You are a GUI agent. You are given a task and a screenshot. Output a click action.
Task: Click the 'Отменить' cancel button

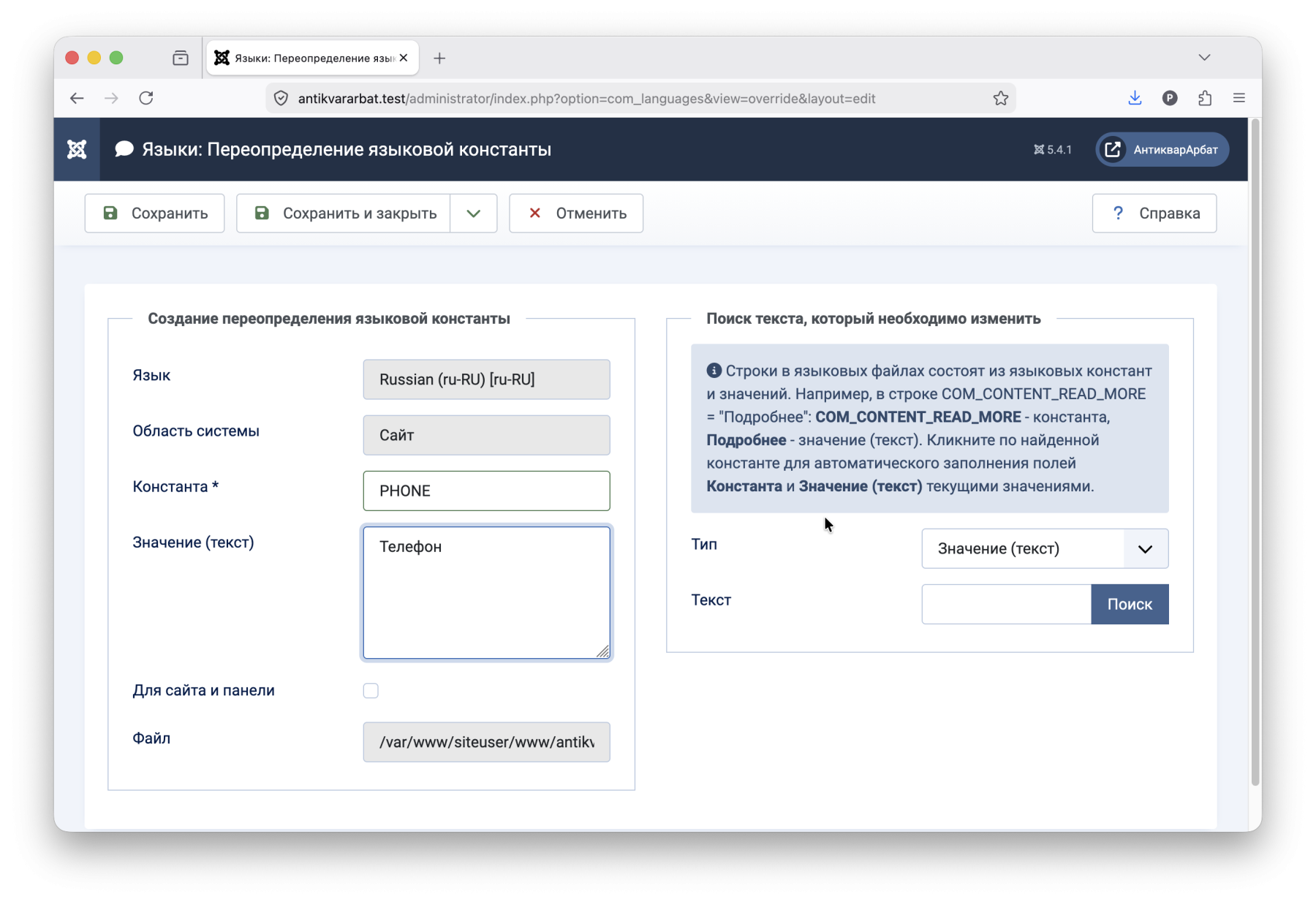coord(576,214)
